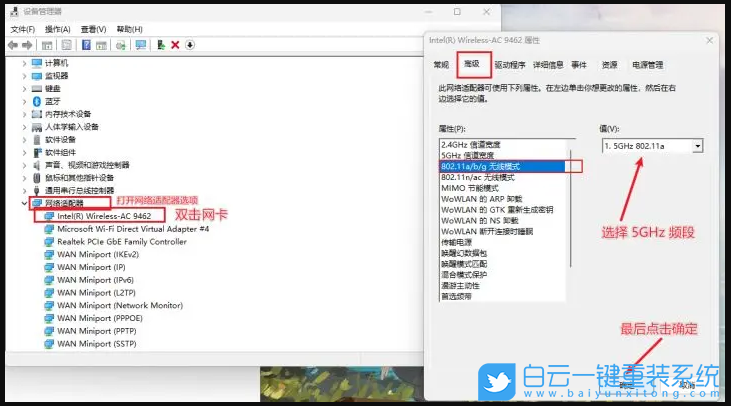This screenshot has height=406, width=731.
Task: Click the speaker icon beside 声音、视频和游戏控制器
Action: point(37,165)
